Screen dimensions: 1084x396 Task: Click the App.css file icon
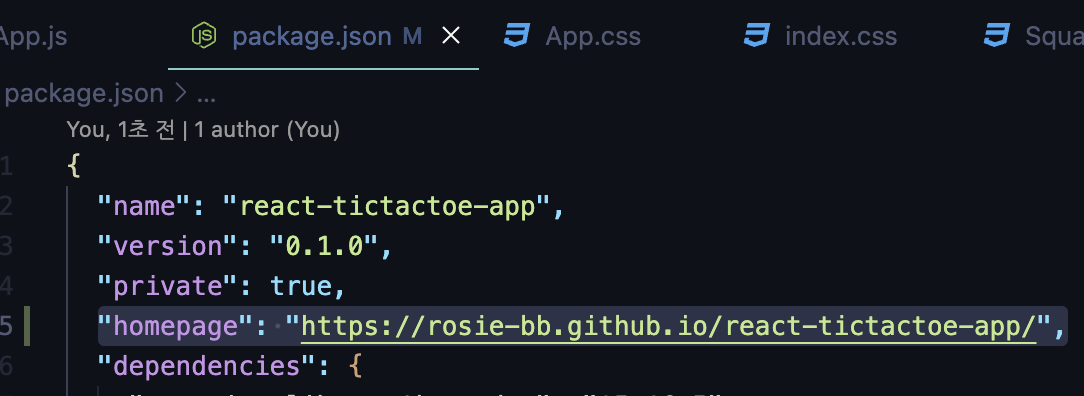tap(516, 35)
